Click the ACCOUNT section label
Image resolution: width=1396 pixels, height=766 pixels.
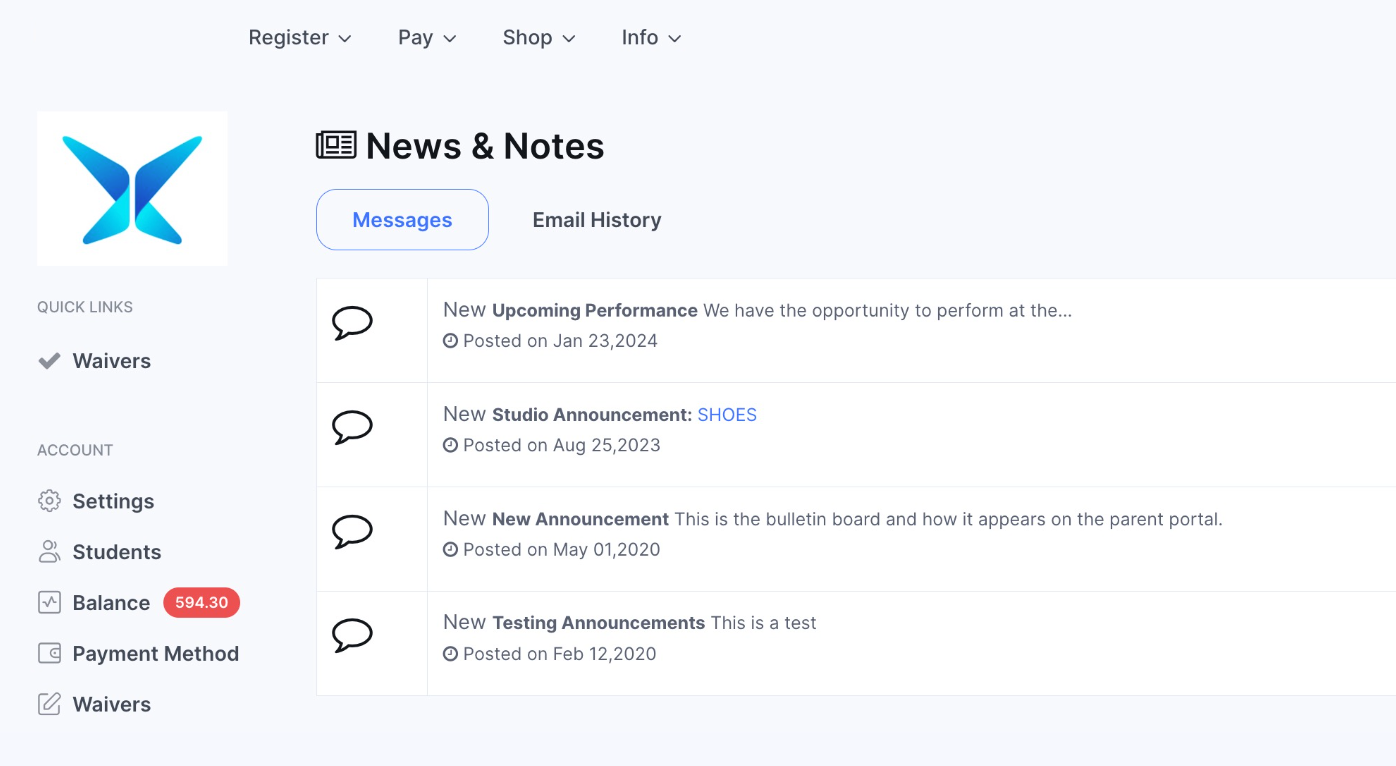[75, 450]
